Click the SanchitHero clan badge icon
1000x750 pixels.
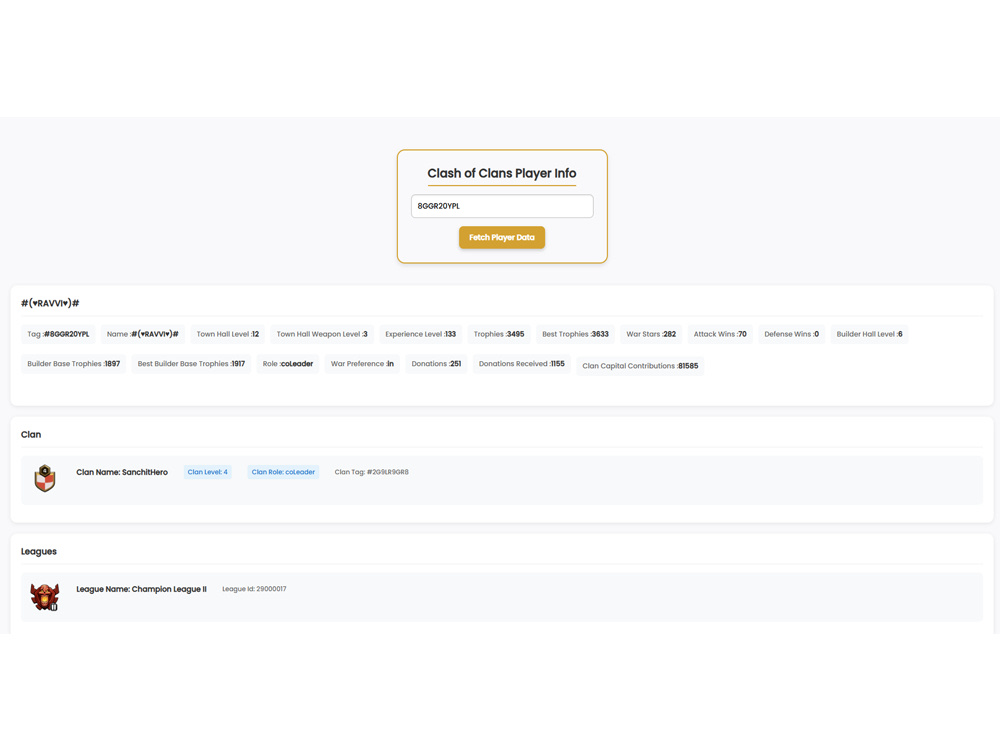(x=45, y=478)
